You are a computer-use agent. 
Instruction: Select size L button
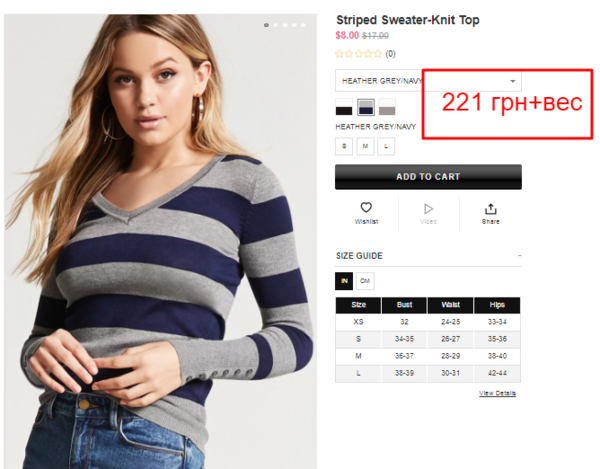coord(386,146)
